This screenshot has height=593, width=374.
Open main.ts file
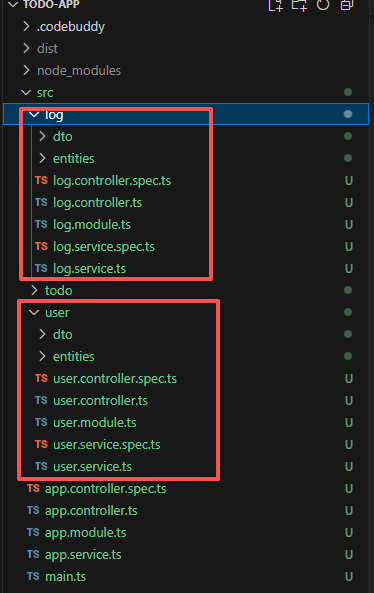pos(65,576)
